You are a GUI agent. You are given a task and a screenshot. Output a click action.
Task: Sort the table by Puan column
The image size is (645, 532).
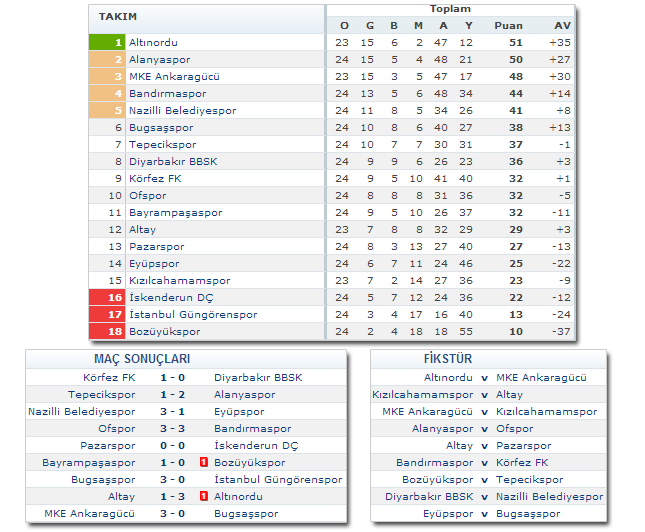[508, 25]
